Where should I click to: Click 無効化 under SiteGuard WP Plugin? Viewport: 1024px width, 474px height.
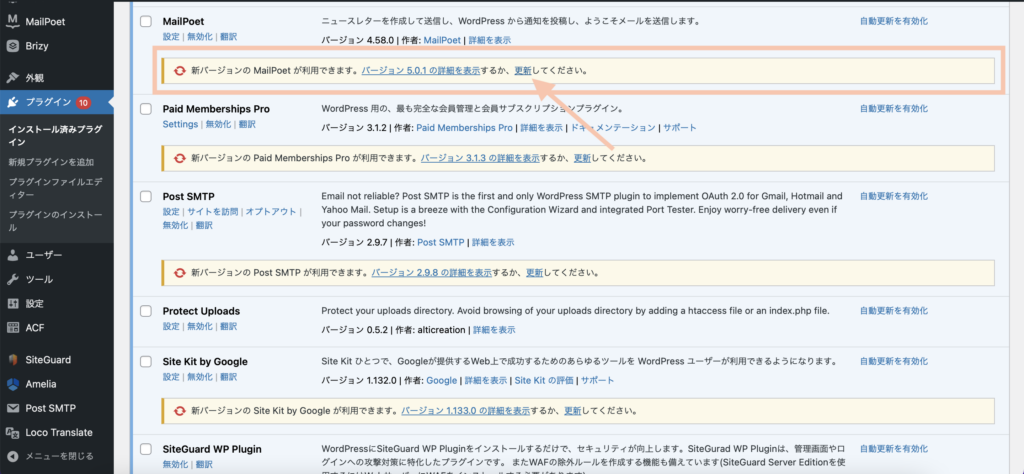click(x=175, y=464)
